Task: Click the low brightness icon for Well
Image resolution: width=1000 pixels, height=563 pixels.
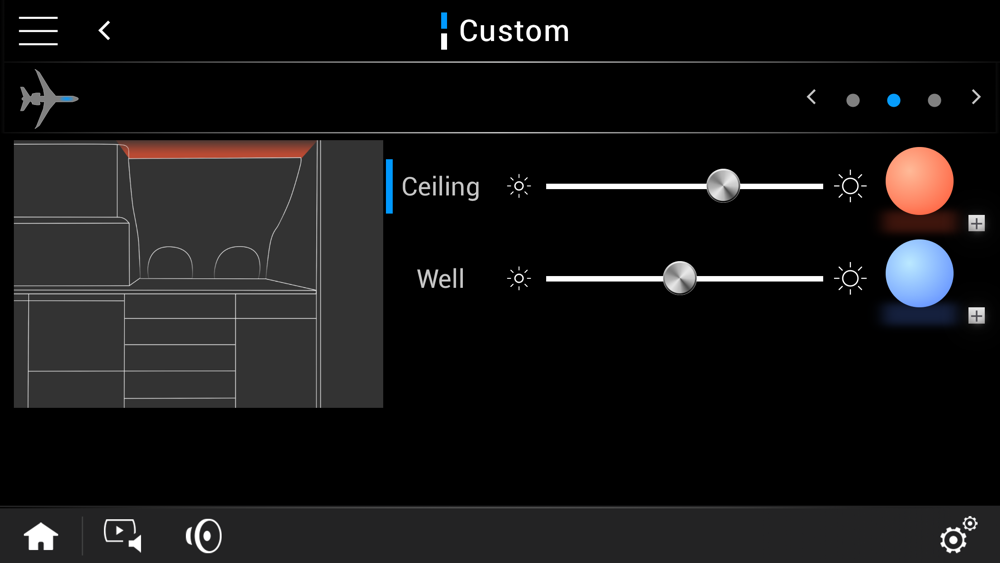Action: [518, 279]
